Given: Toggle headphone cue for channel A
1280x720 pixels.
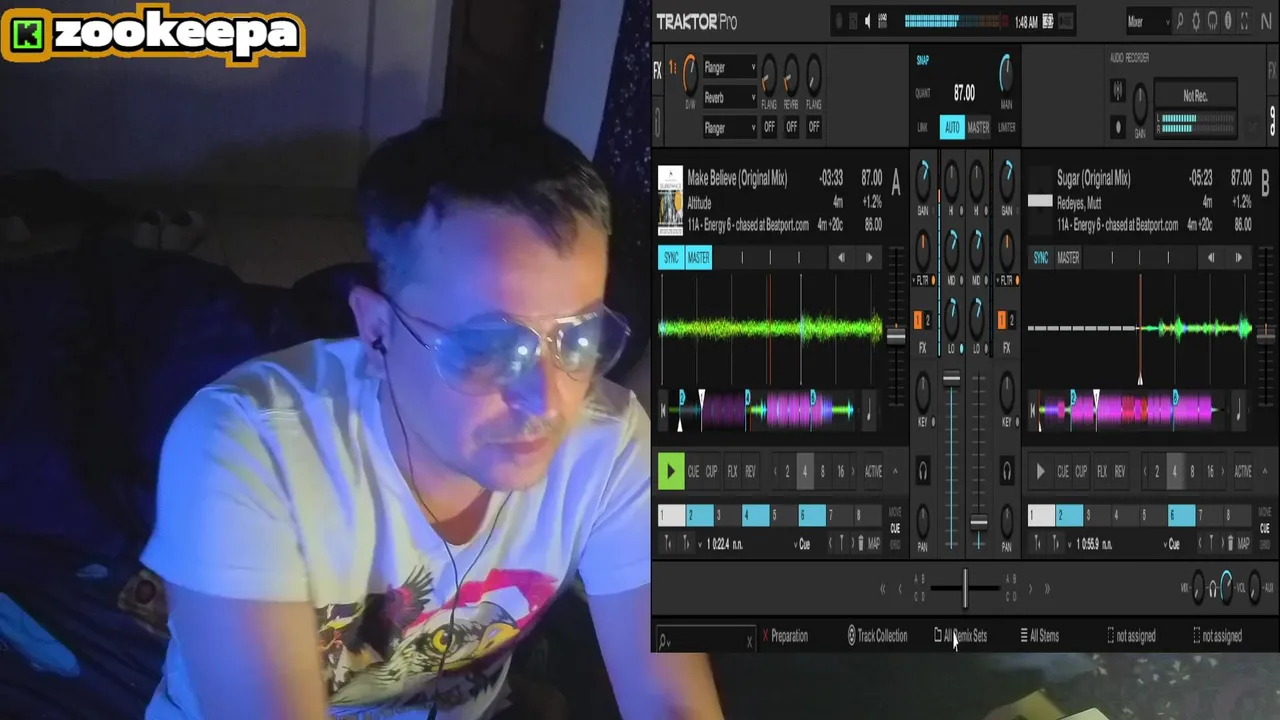Looking at the screenshot, I should (x=923, y=471).
